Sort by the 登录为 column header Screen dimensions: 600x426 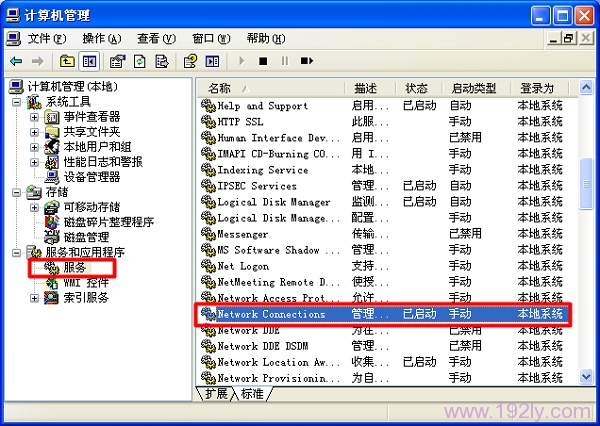pos(540,89)
